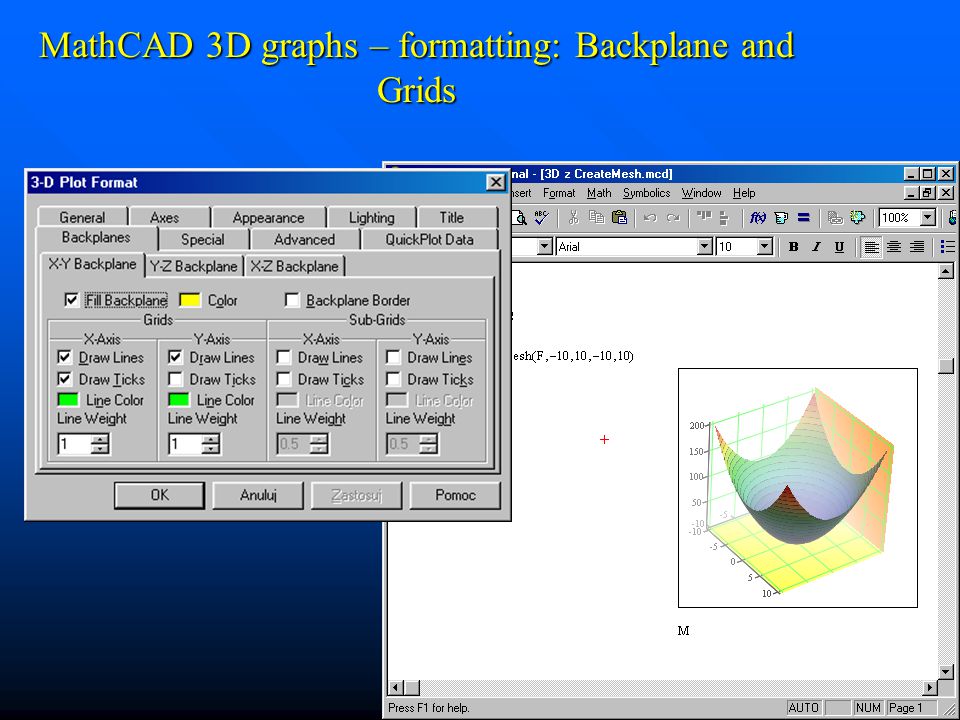Click the Paste clipboard icon
Image resolution: width=960 pixels, height=720 pixels.
point(620,217)
